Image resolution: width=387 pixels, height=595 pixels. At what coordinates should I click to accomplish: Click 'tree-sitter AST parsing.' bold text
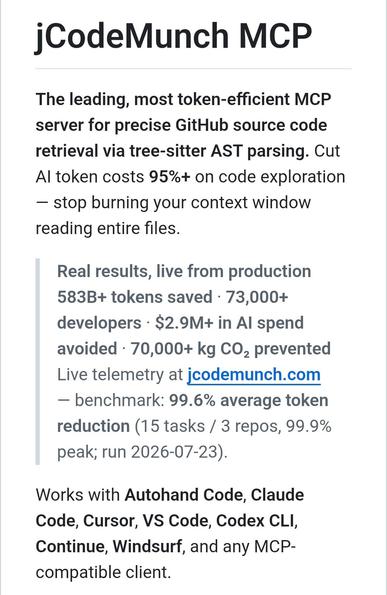coord(220,151)
